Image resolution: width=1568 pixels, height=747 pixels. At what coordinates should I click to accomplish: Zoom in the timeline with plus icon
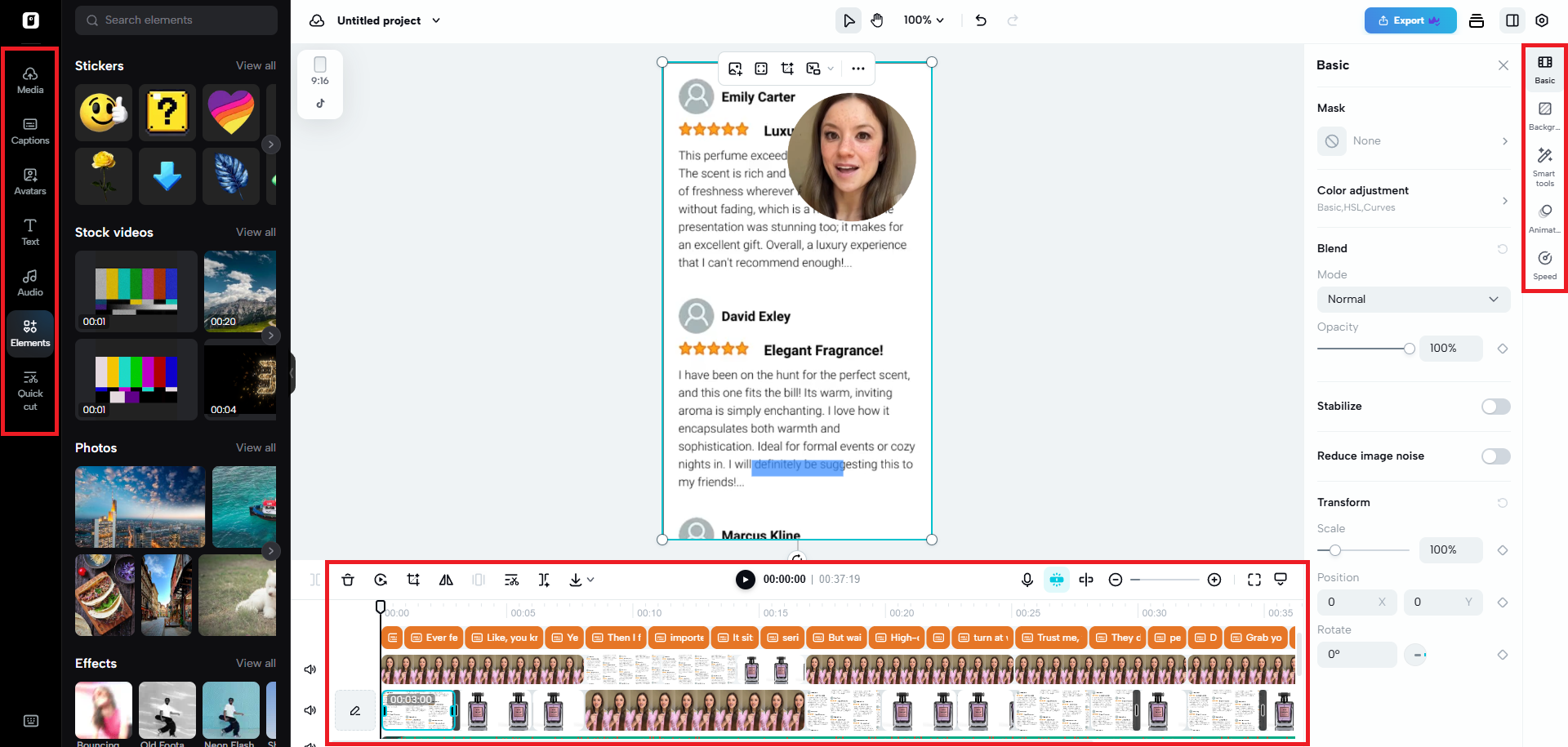pyautogui.click(x=1214, y=580)
